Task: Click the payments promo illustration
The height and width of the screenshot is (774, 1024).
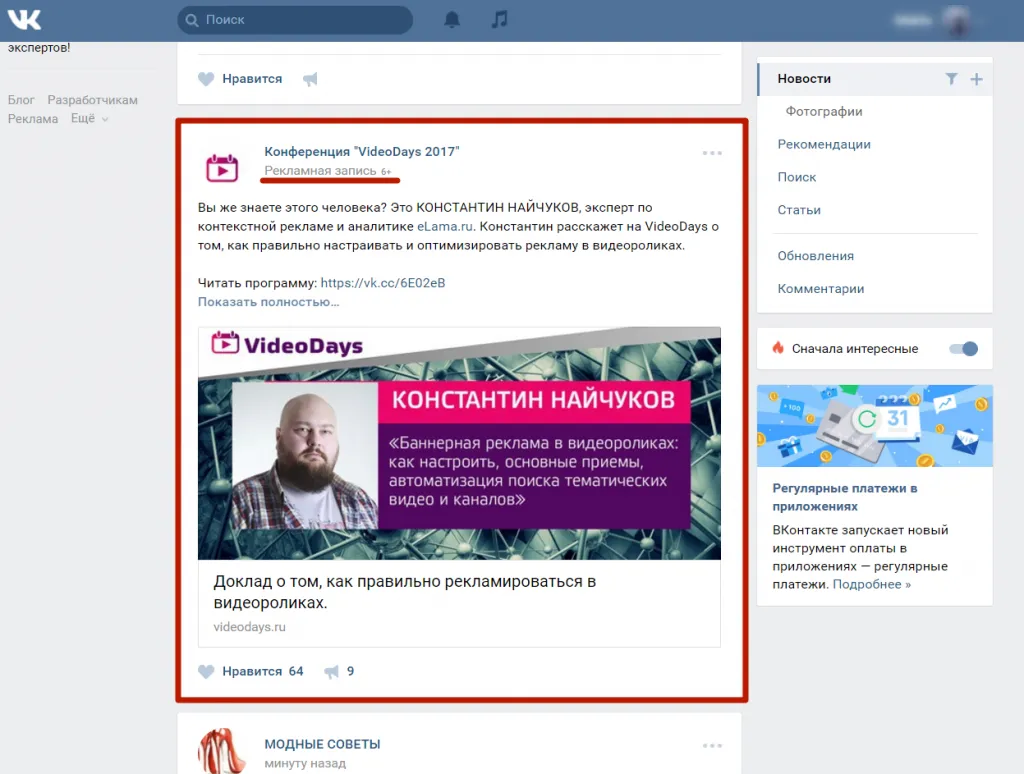Action: click(x=874, y=426)
